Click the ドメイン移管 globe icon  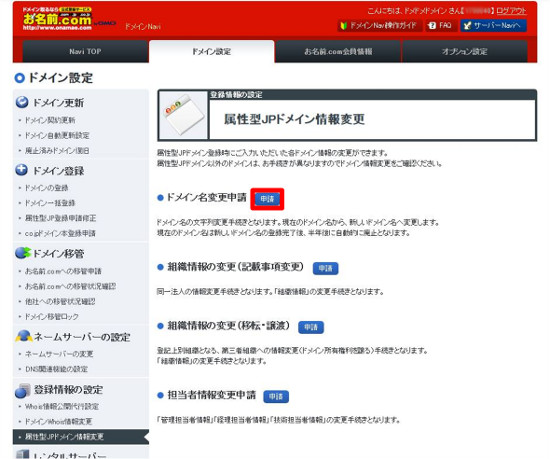coord(23,253)
